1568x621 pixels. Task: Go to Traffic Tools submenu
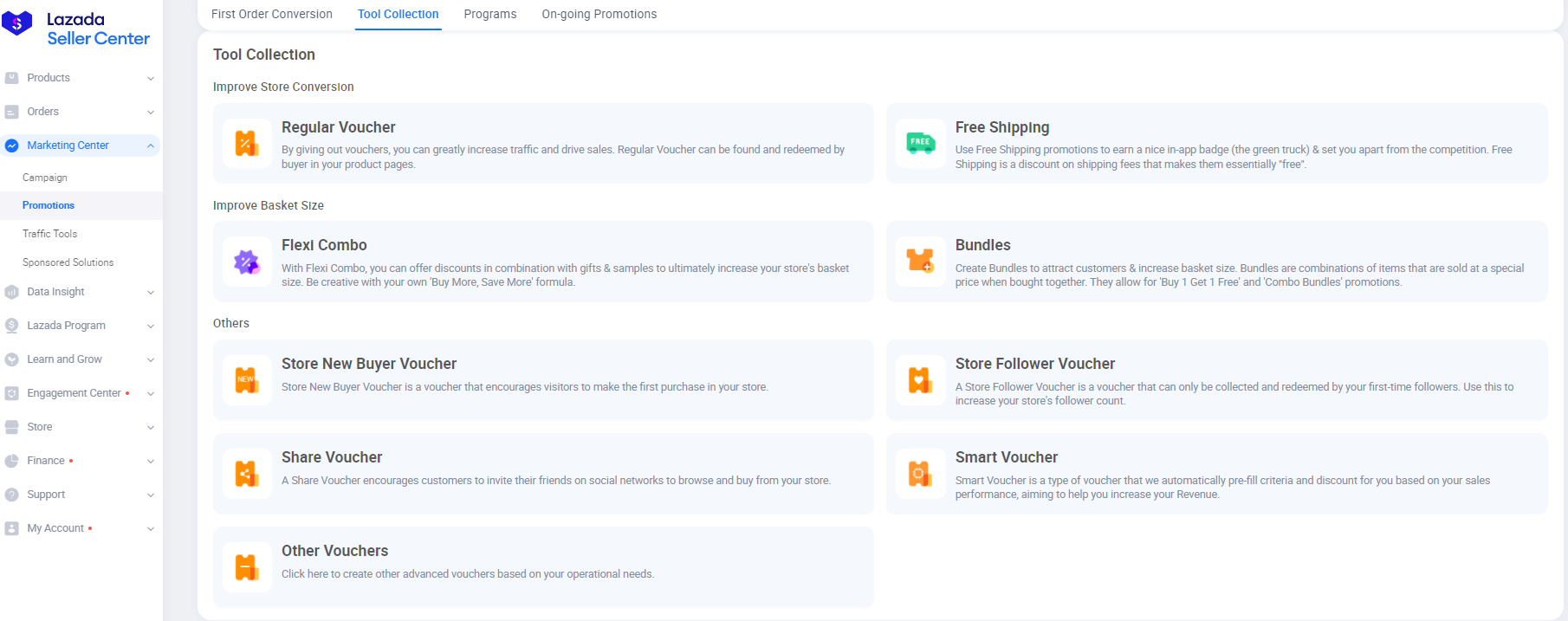[50, 234]
